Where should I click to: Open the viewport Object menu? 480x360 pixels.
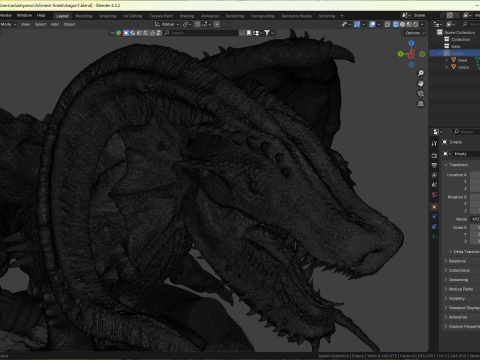point(69,24)
